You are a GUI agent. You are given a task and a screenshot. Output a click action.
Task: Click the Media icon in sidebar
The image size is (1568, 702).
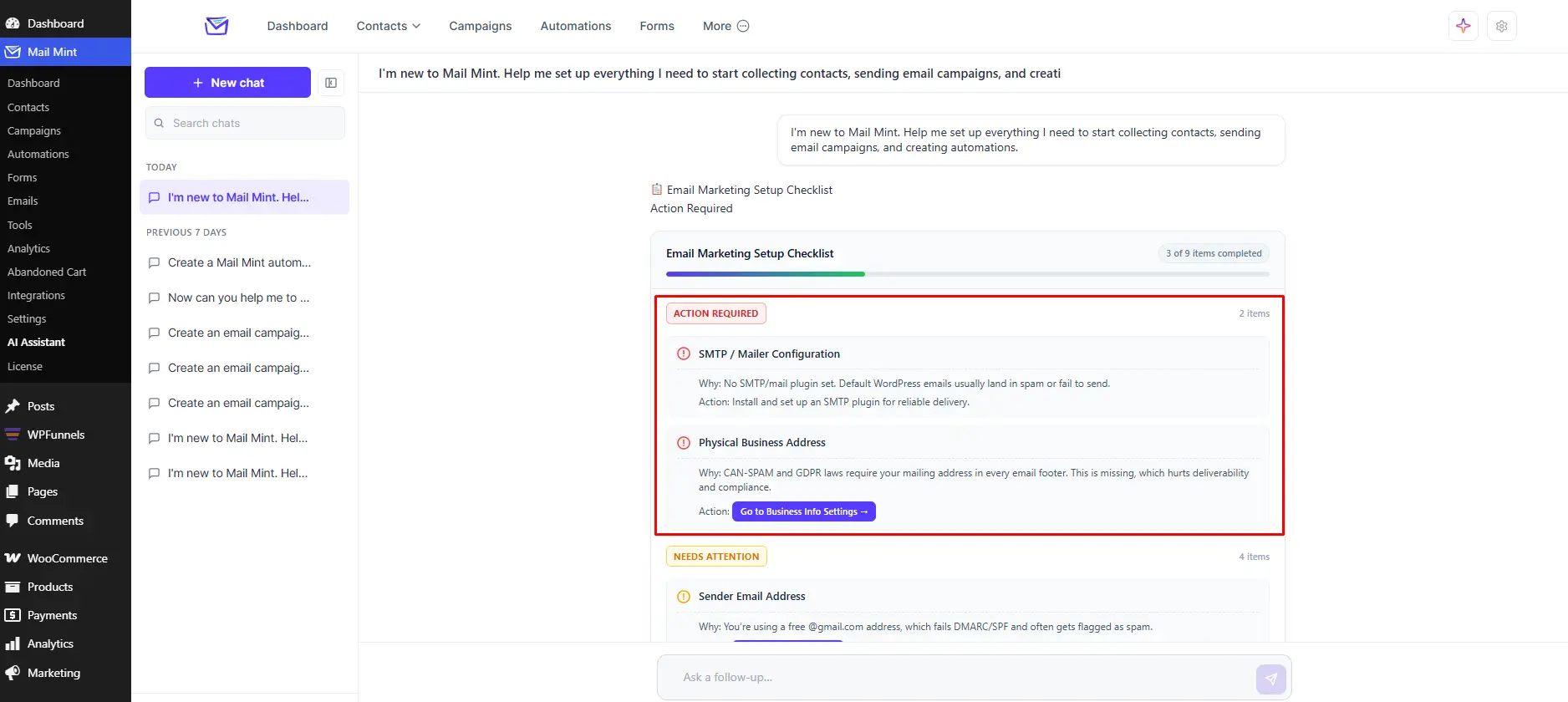click(13, 463)
